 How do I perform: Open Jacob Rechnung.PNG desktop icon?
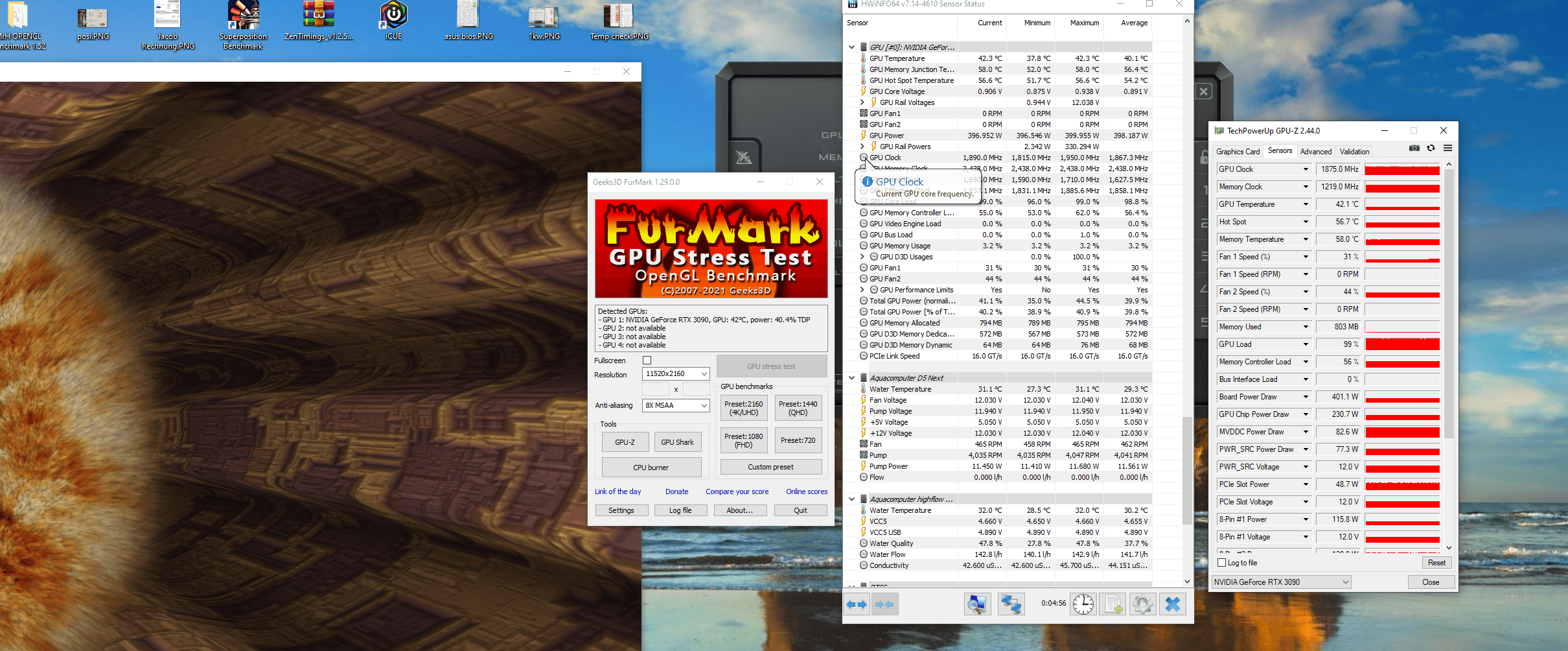point(168,25)
